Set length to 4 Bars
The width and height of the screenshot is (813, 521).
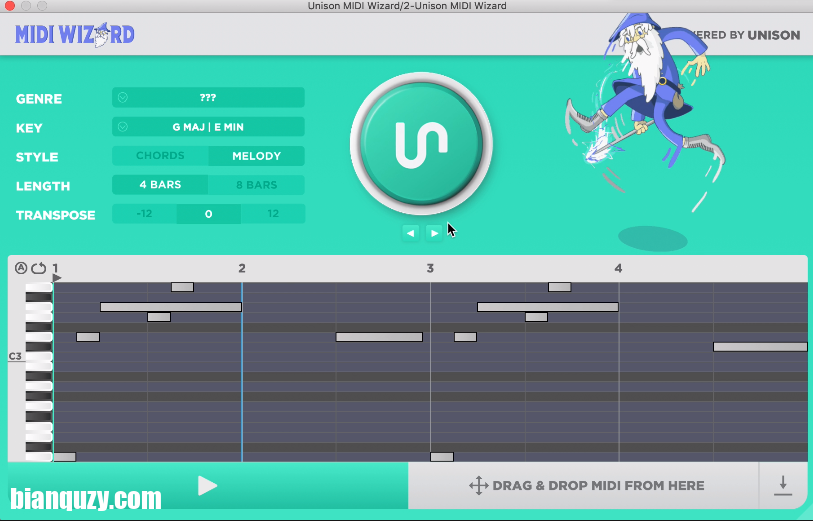pyautogui.click(x=160, y=185)
